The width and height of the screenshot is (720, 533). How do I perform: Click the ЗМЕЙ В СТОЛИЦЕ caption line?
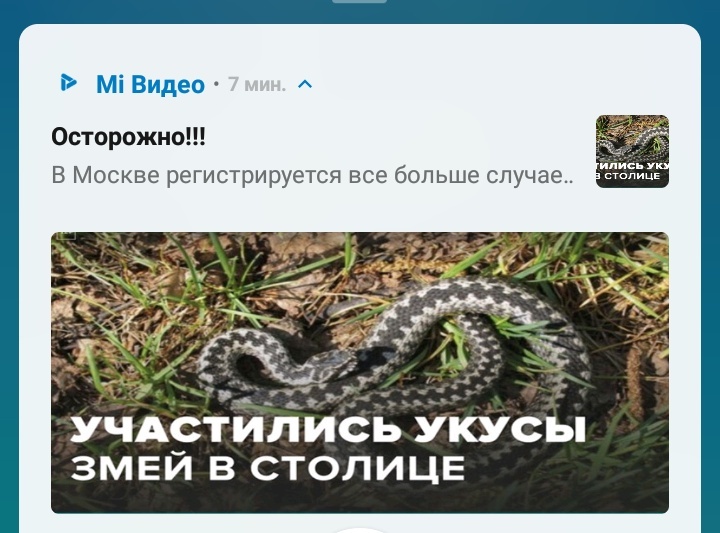pyautogui.click(x=268, y=468)
